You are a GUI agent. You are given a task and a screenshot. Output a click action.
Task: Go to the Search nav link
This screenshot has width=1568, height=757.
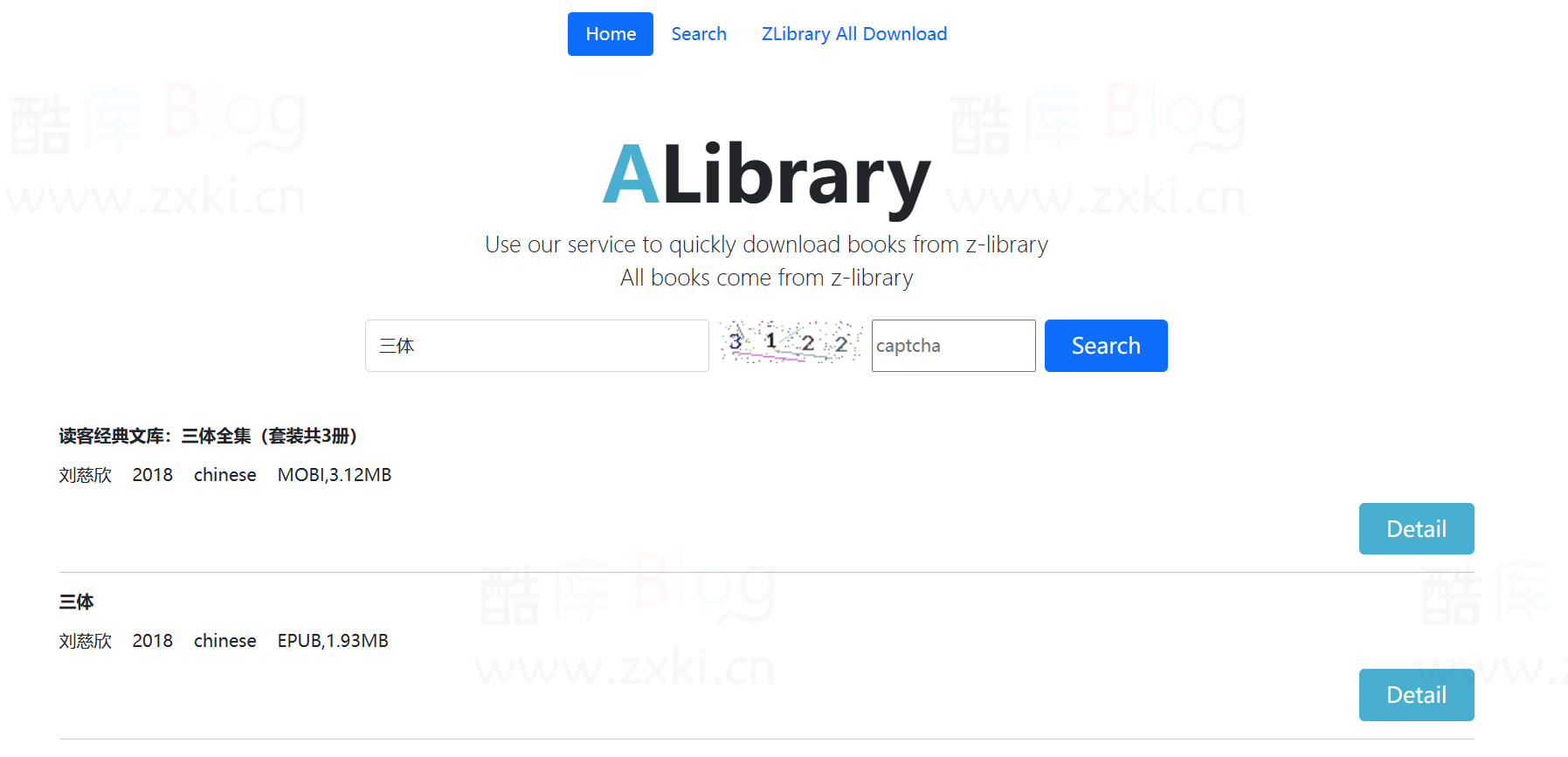[699, 34]
